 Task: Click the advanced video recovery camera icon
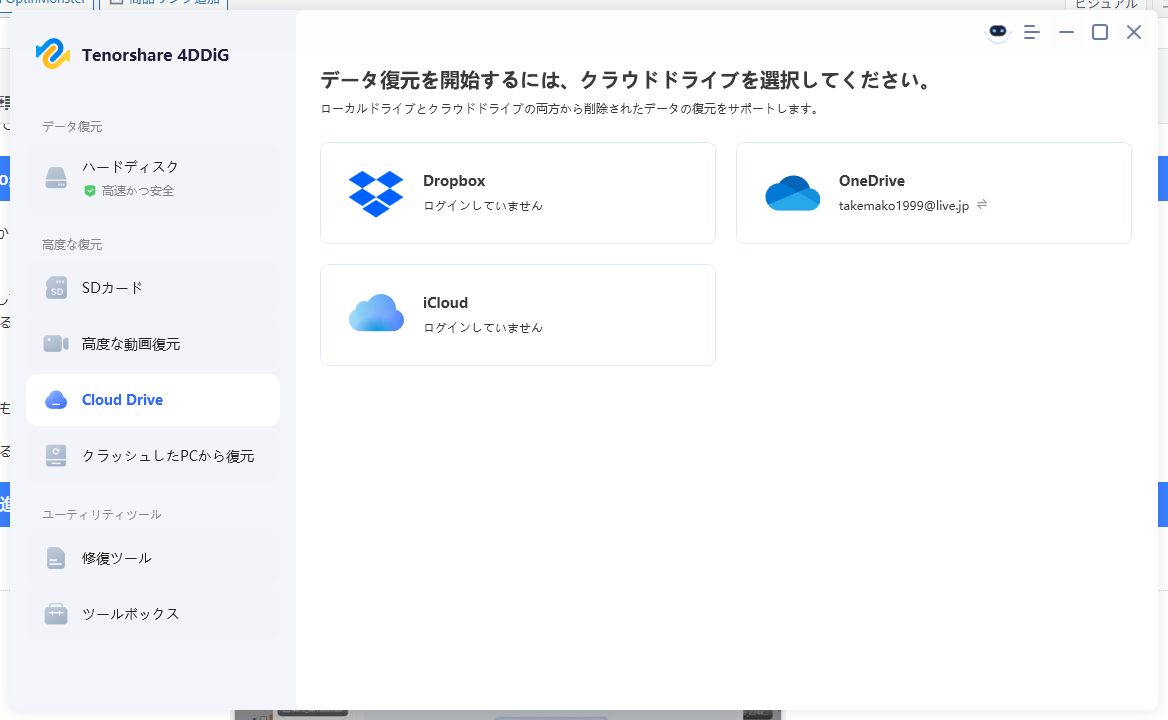[56, 344]
